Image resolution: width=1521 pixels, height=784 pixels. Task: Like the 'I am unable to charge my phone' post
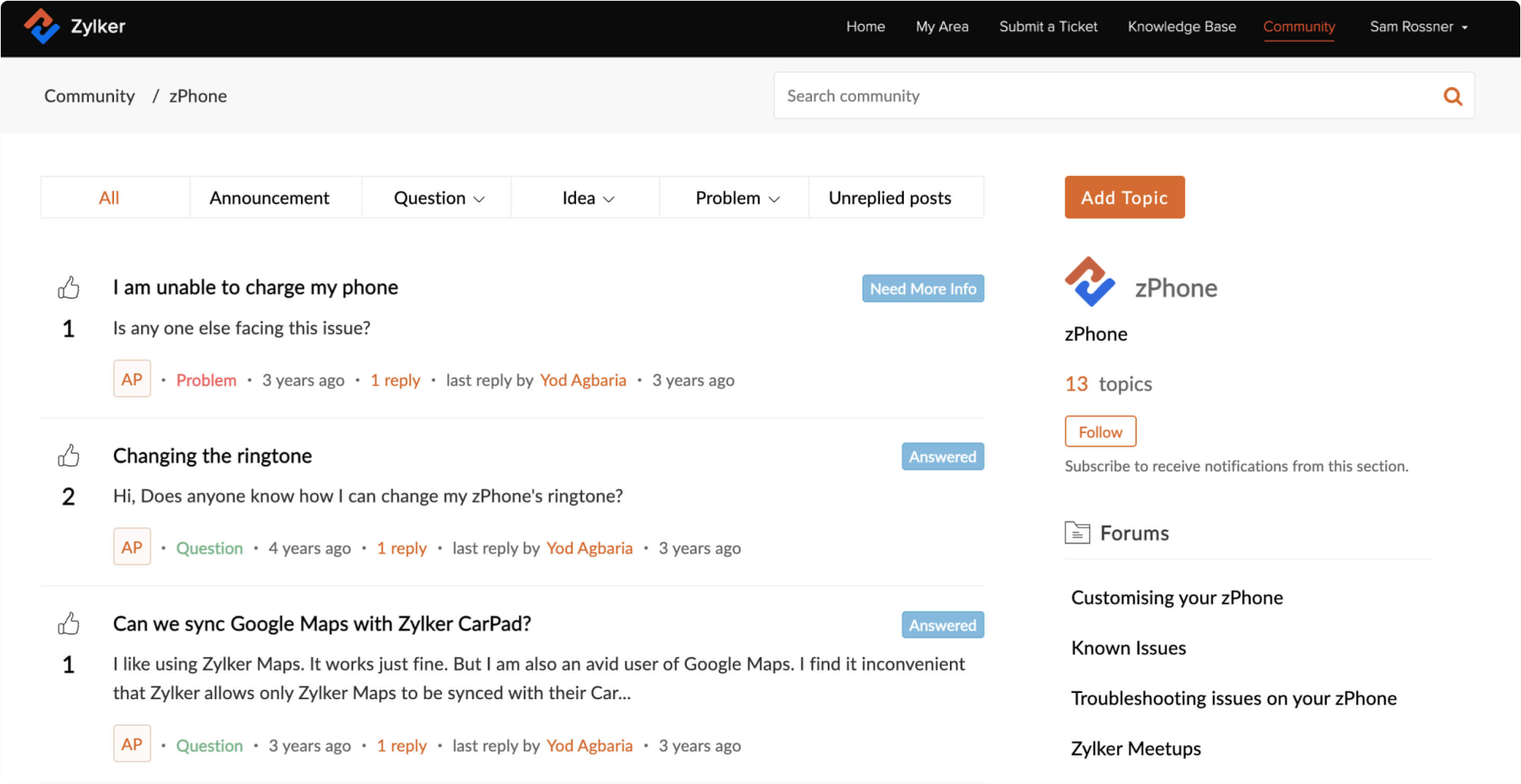tap(69, 287)
